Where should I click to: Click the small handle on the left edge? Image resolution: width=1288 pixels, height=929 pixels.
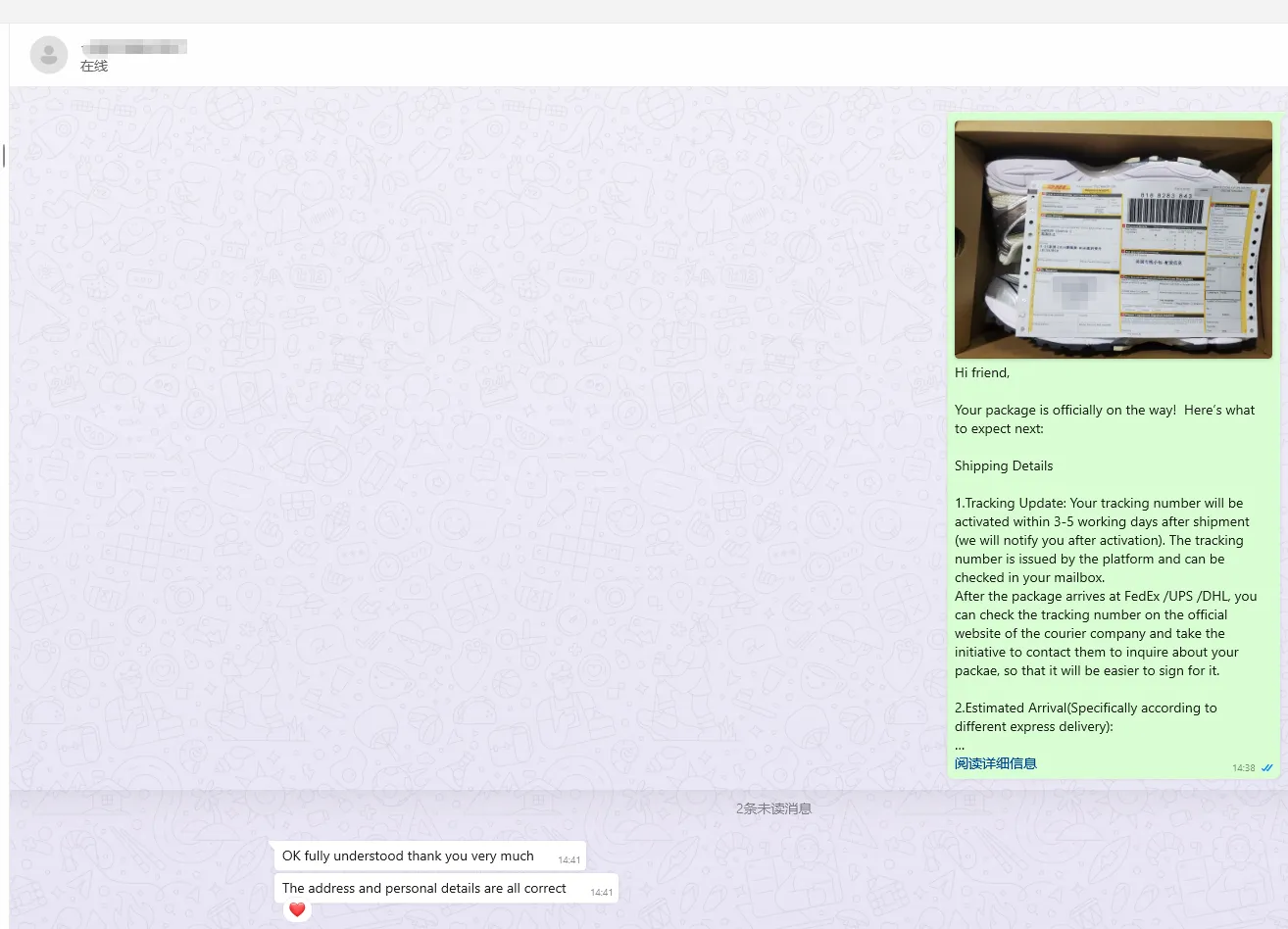[x=4, y=155]
